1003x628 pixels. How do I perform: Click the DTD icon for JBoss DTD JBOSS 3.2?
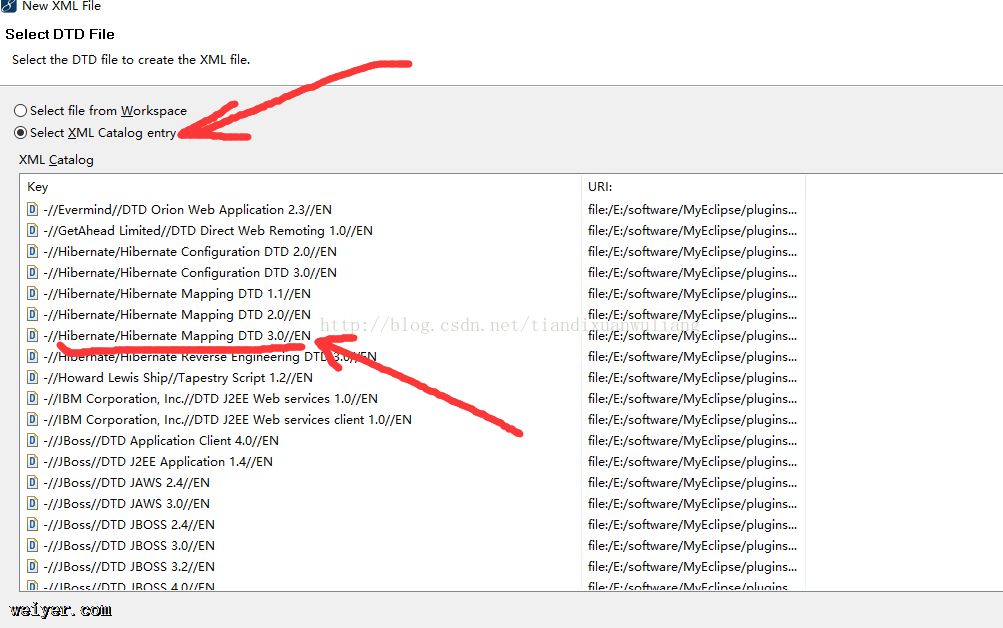[x=33, y=567]
